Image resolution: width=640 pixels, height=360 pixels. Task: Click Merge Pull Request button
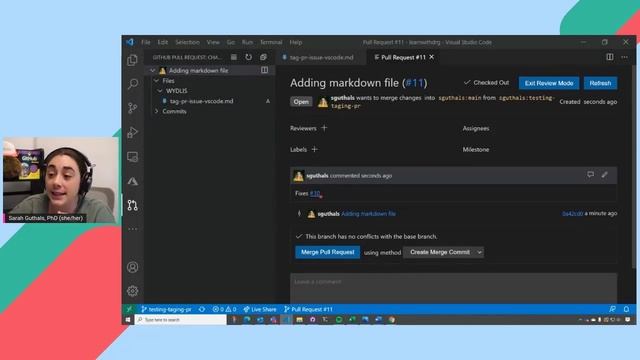pyautogui.click(x=327, y=252)
